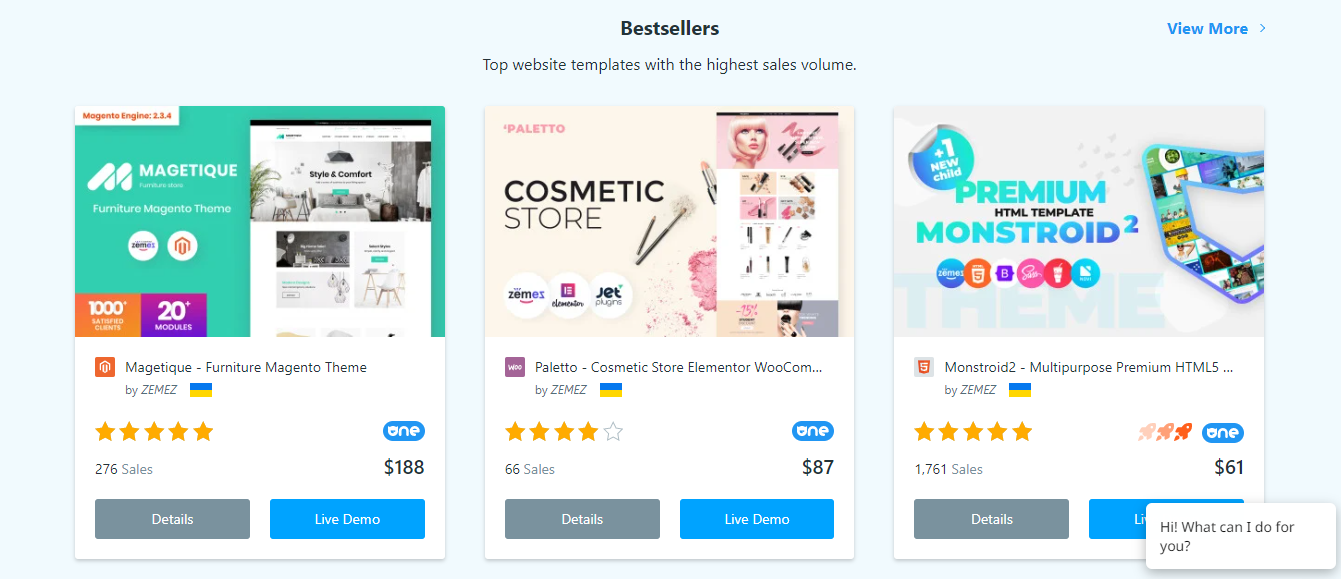The width and height of the screenshot is (1341, 579).
Task: Open Details for Paletto theme
Action: point(582,519)
